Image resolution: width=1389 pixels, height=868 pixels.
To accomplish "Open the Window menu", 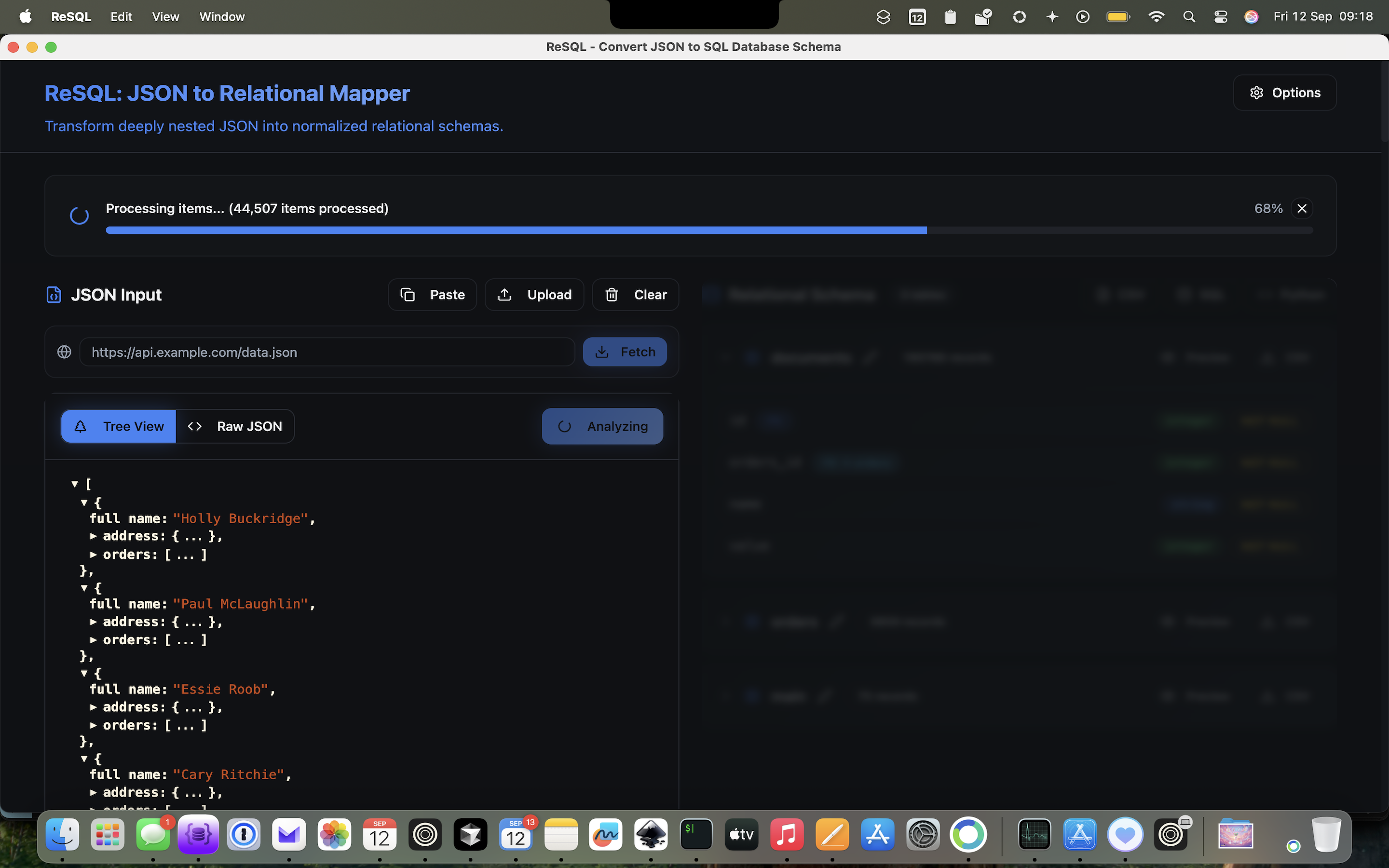I will (221, 17).
